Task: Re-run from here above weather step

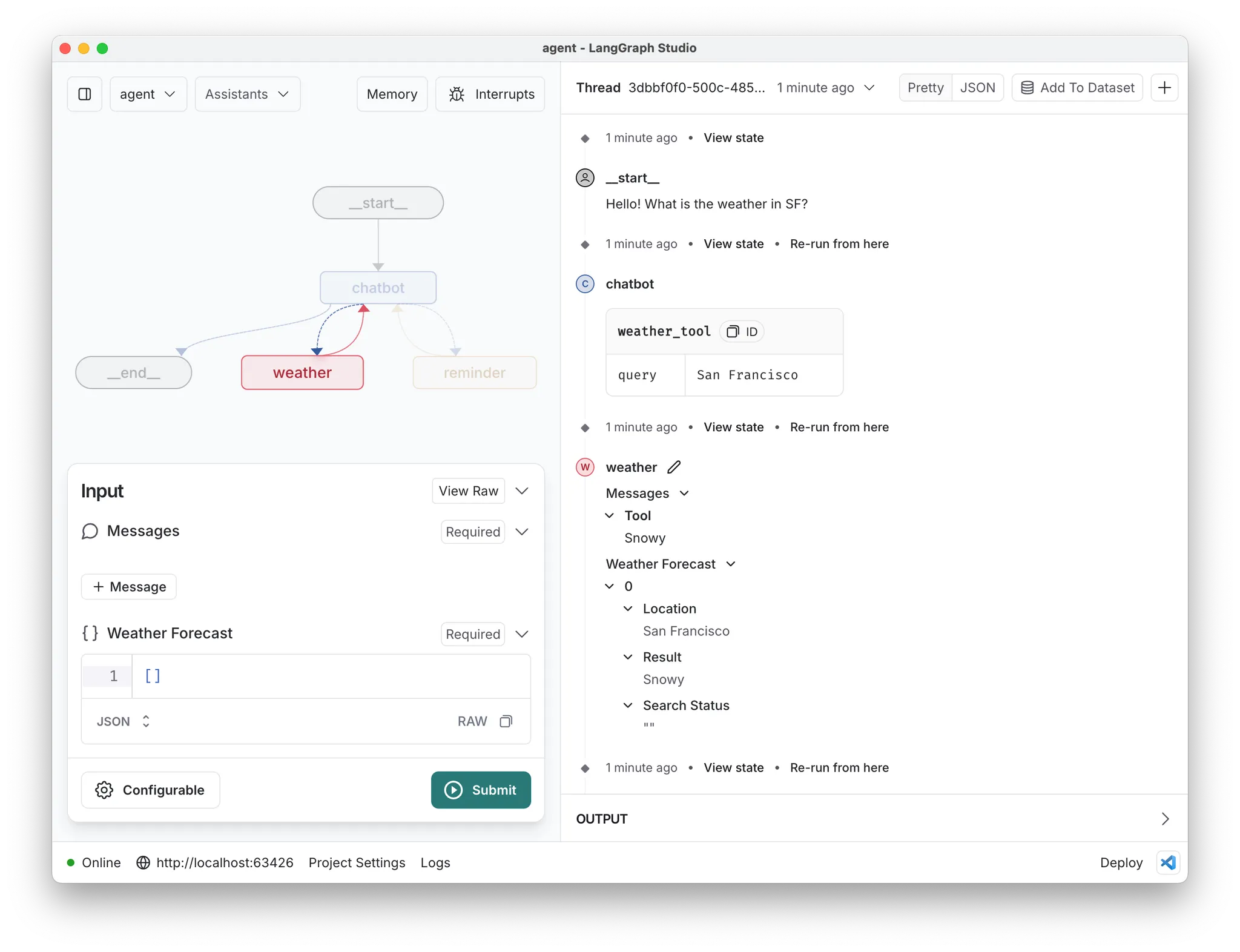Action: pos(839,427)
